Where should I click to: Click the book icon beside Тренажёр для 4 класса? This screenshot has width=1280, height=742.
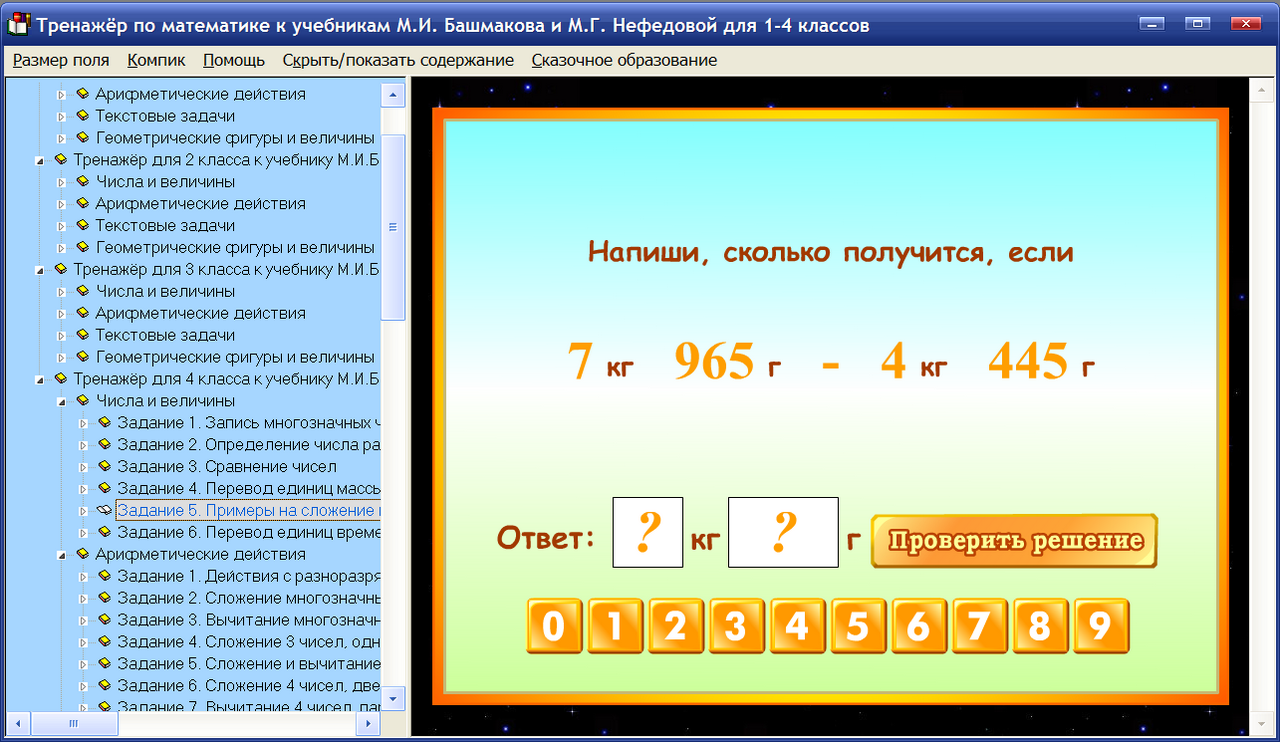click(60, 378)
